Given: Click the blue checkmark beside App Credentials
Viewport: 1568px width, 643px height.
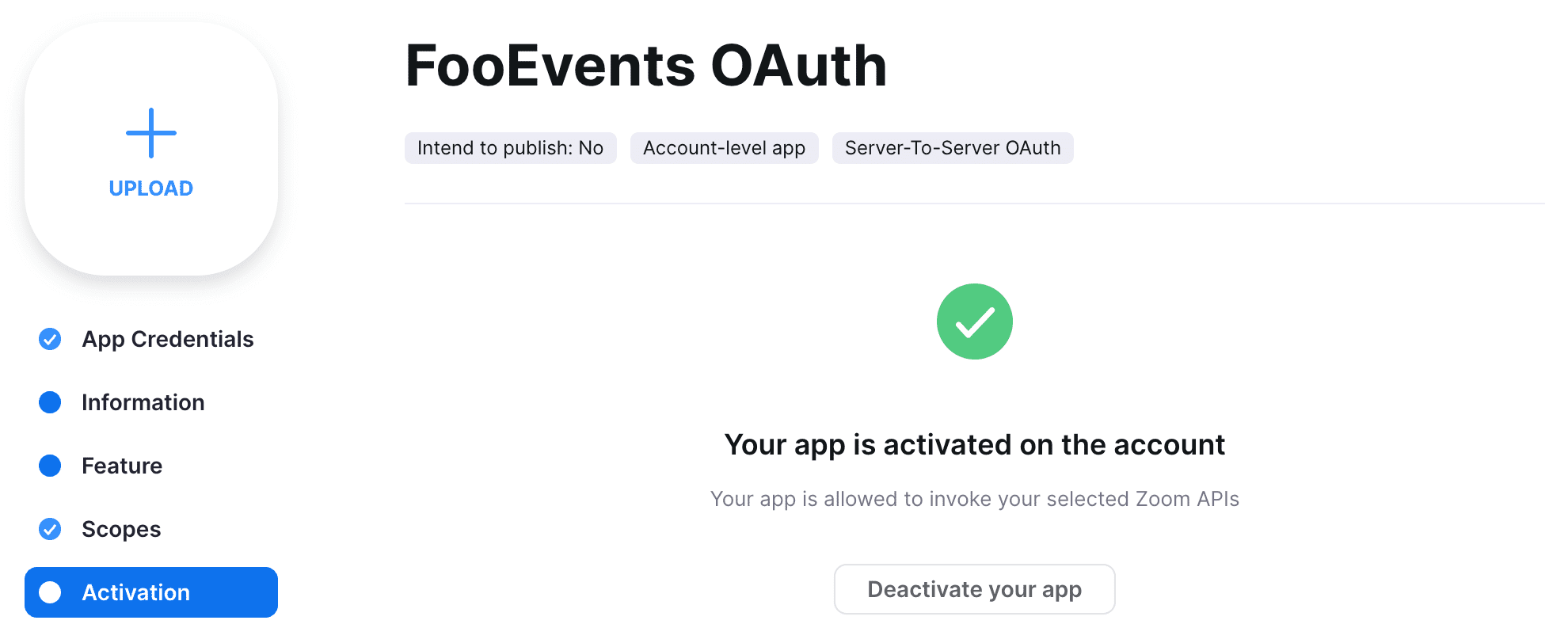Looking at the screenshot, I should (49, 339).
